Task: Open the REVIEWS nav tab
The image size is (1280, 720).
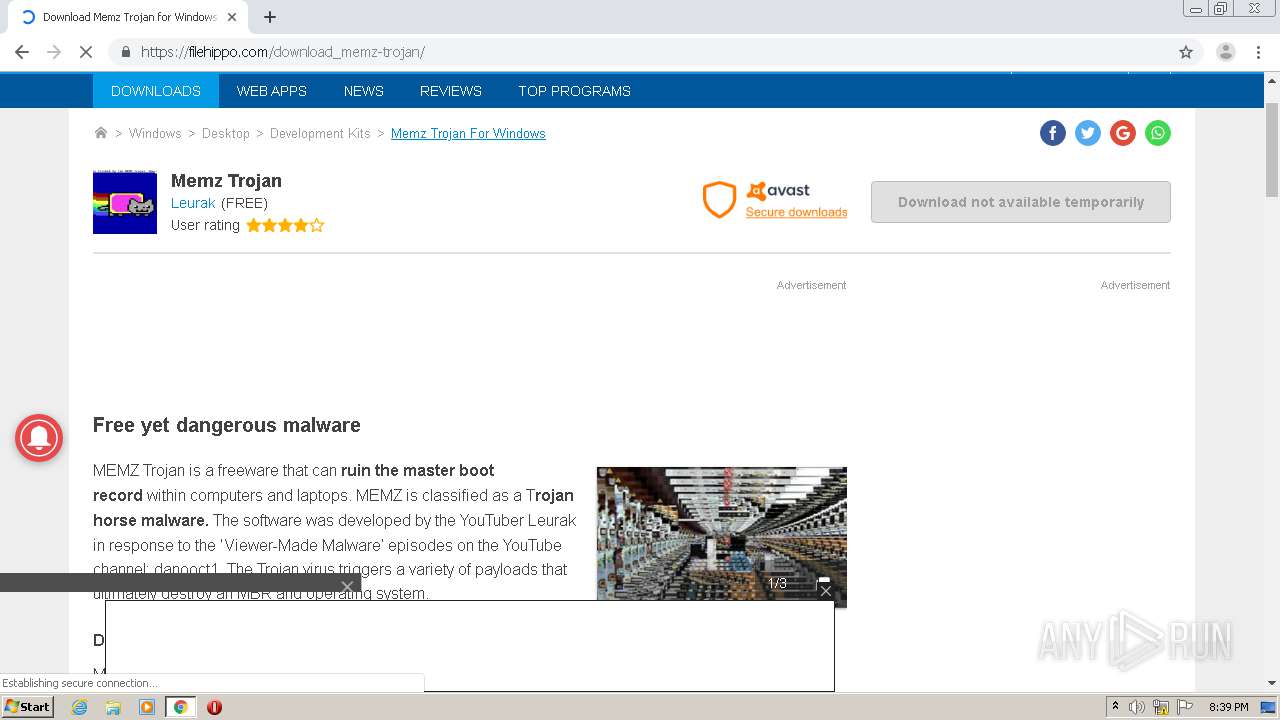Action: pos(451,91)
